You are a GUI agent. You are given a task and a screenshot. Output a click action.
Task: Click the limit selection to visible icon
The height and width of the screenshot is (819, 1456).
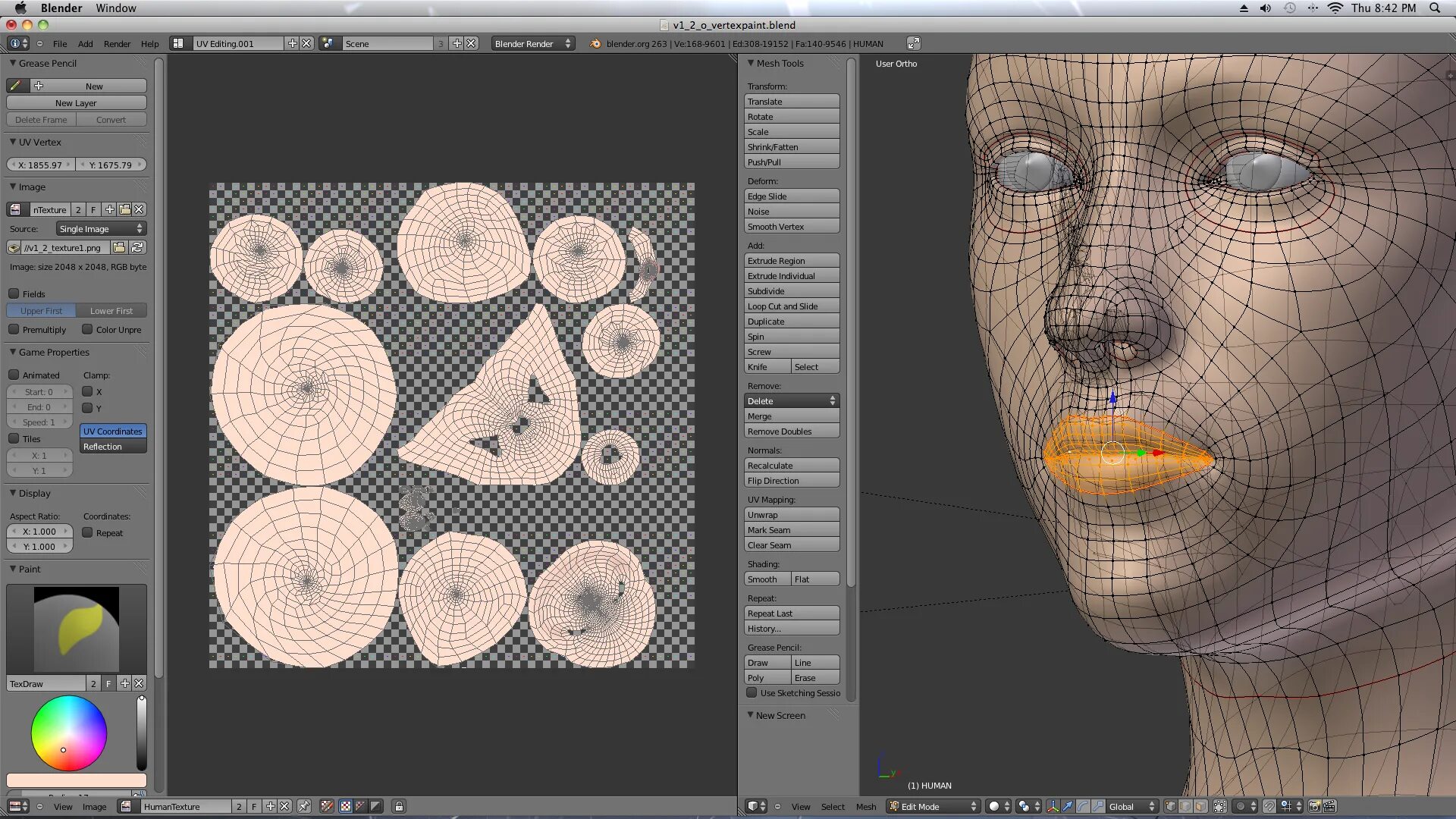[x=1219, y=806]
